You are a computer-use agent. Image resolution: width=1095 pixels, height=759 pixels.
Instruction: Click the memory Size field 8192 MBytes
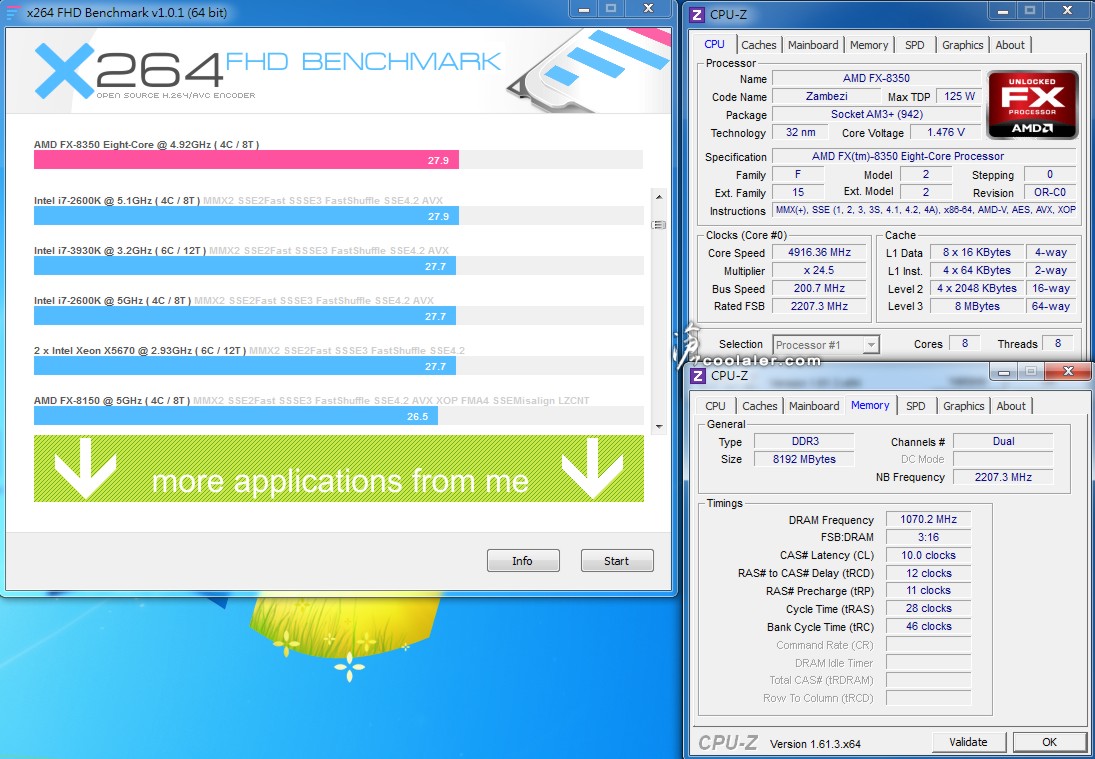(x=804, y=459)
